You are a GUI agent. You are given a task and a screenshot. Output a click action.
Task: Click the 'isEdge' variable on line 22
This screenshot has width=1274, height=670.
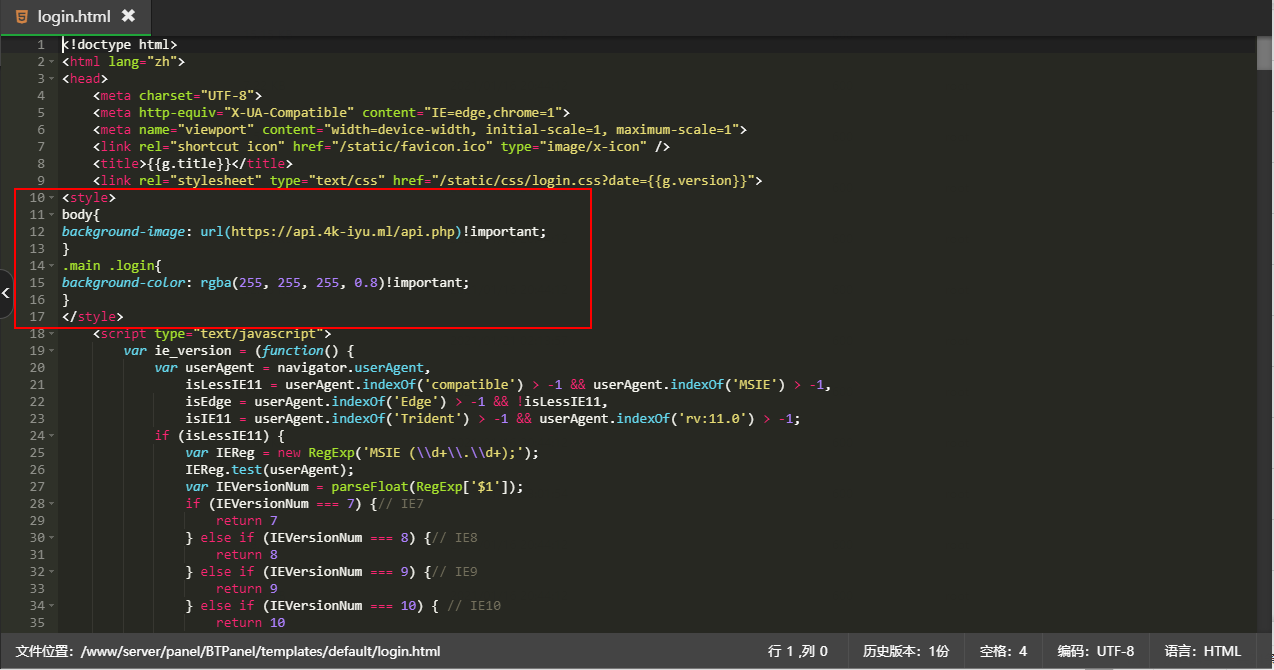[x=208, y=402]
